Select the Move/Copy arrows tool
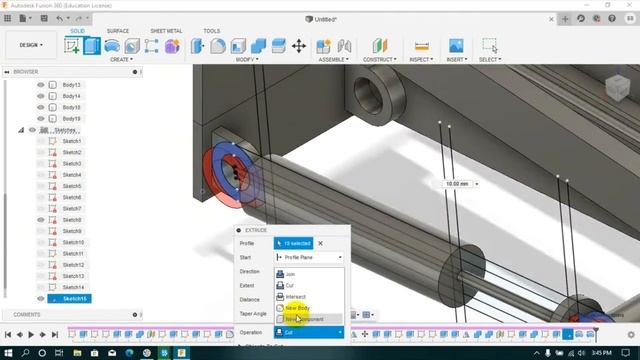 (x=299, y=46)
